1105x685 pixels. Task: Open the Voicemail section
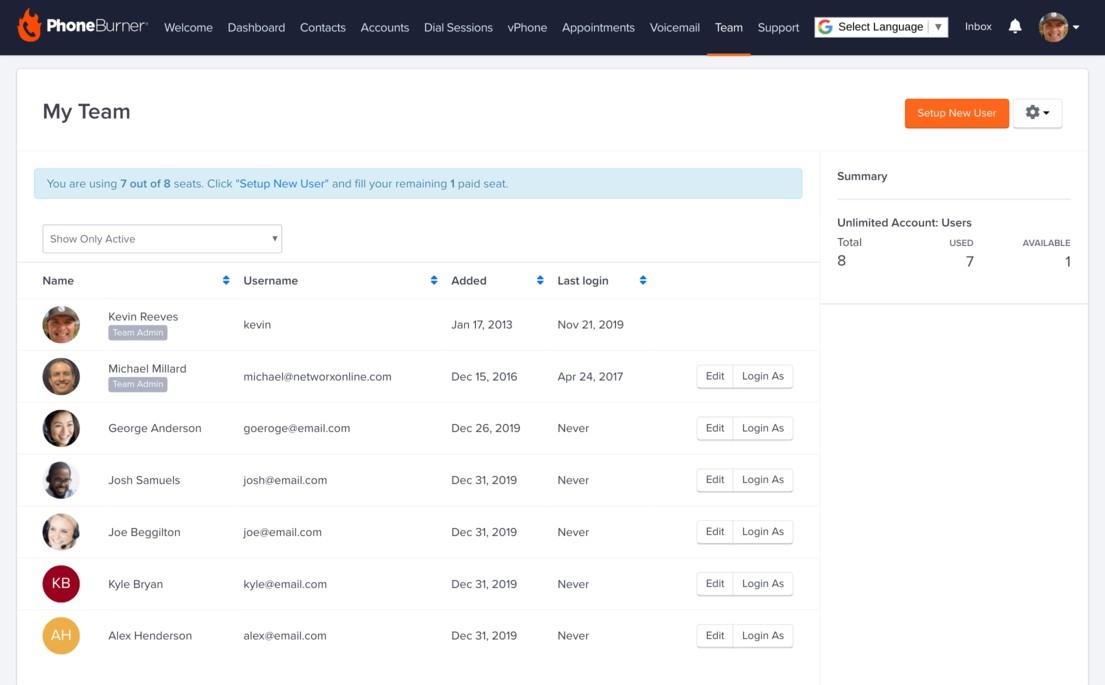coord(674,27)
